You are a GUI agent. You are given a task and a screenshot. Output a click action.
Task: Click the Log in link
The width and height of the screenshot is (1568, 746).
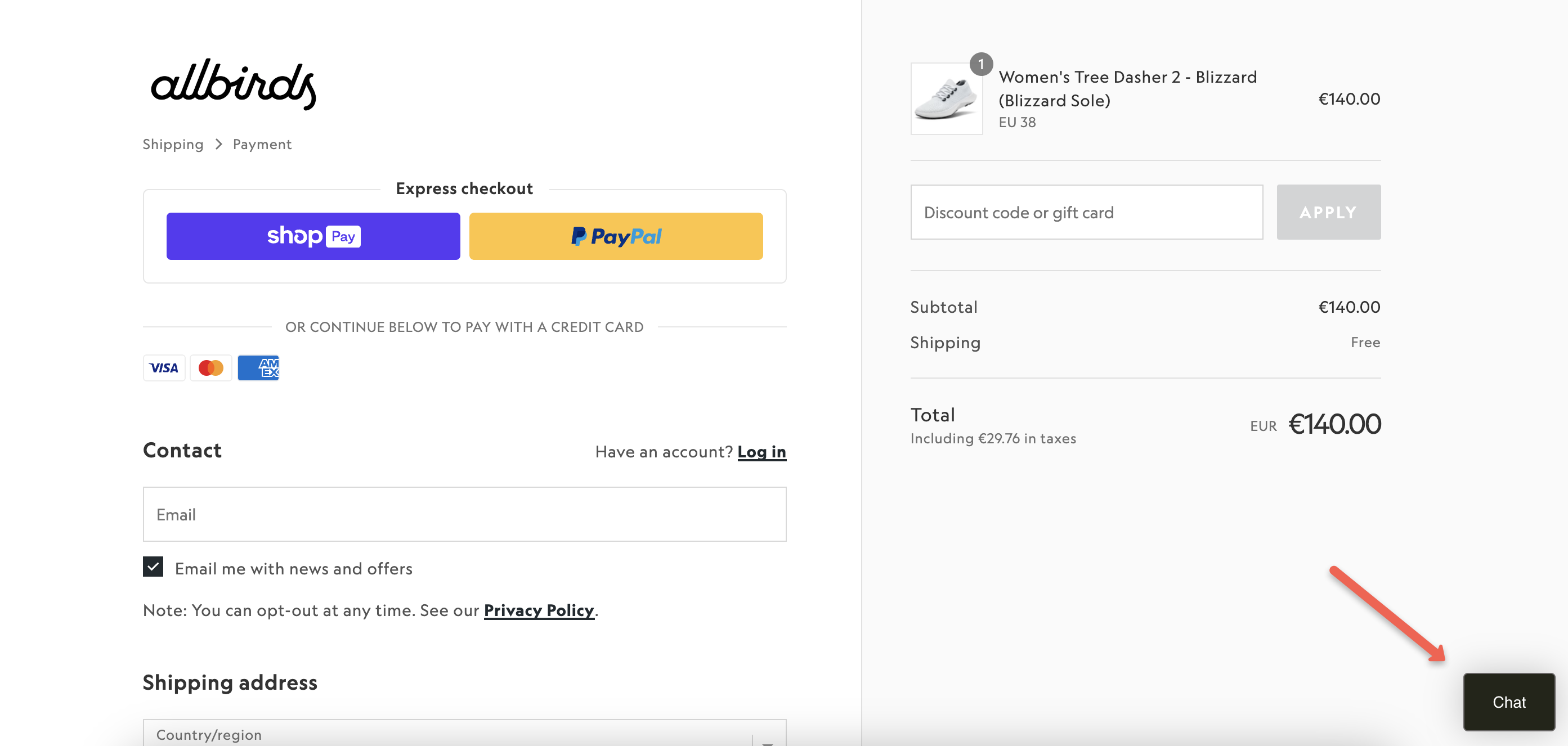(761, 452)
